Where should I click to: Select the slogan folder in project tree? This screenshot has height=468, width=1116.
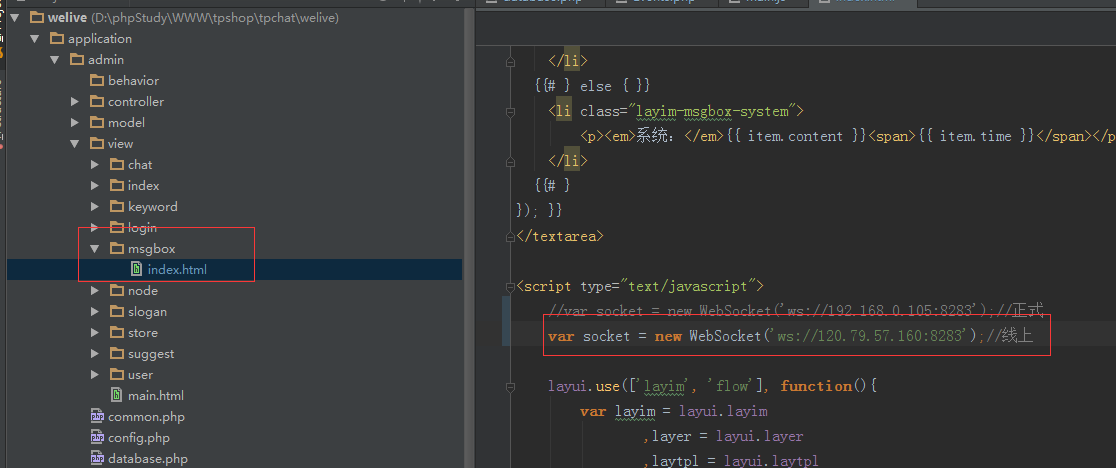click(147, 312)
